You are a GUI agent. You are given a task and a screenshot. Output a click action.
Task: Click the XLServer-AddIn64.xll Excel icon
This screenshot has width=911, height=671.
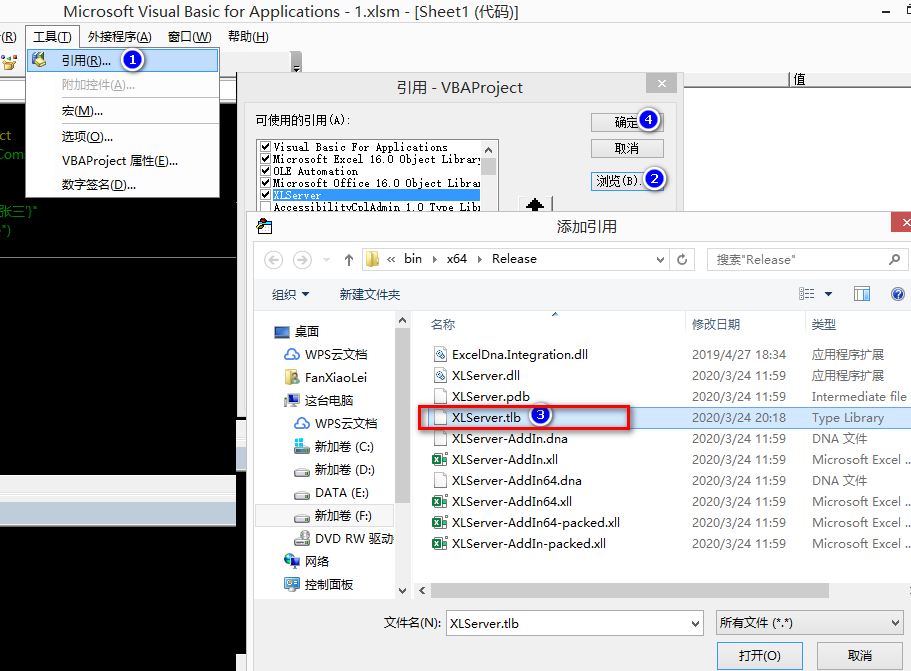click(439, 501)
